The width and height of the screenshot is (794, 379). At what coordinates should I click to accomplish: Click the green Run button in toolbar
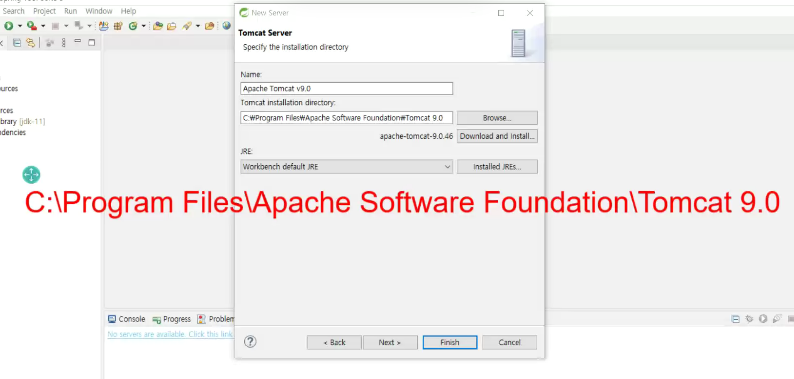9,26
